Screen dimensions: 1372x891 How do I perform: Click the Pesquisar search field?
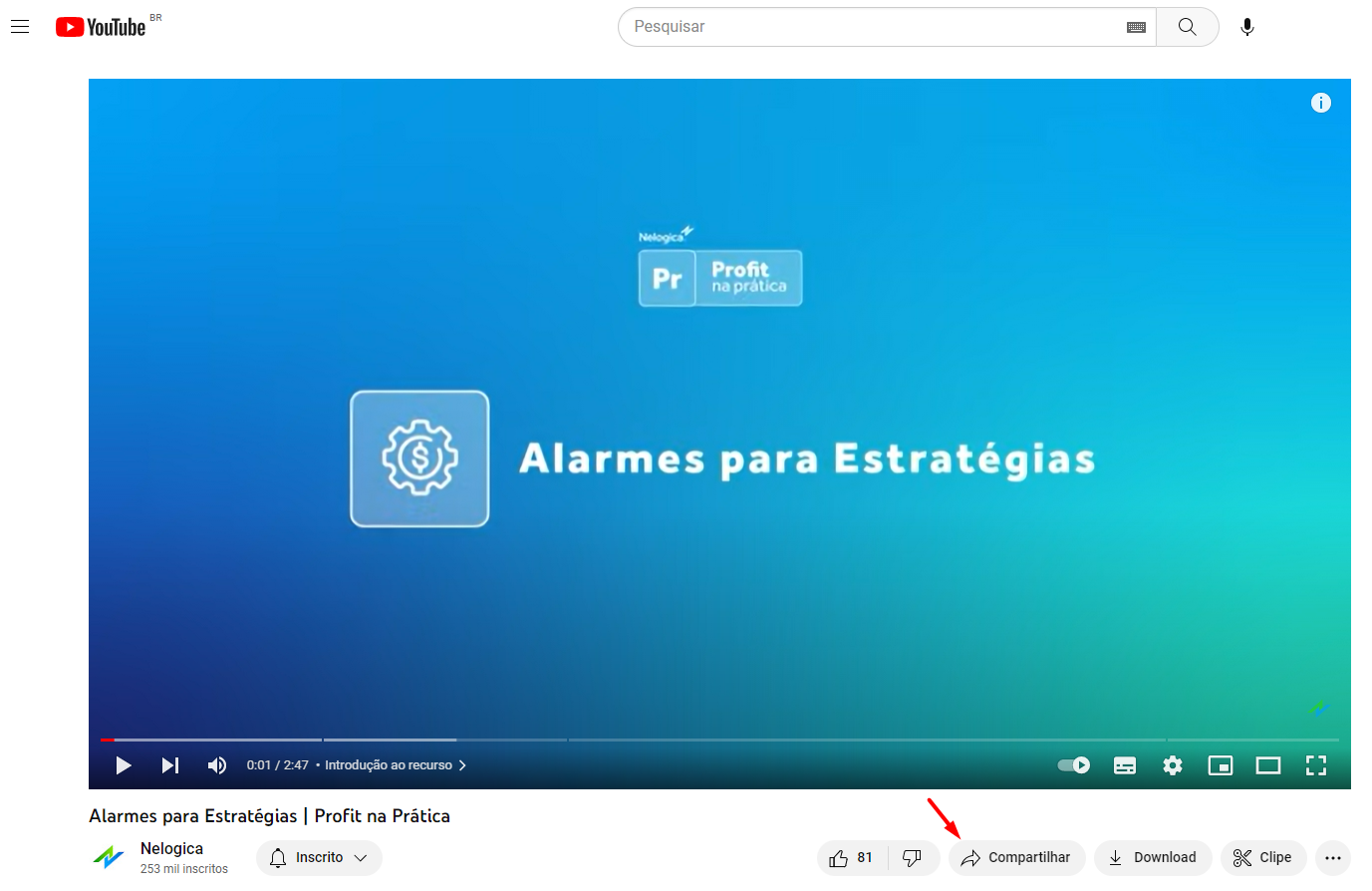[874, 27]
